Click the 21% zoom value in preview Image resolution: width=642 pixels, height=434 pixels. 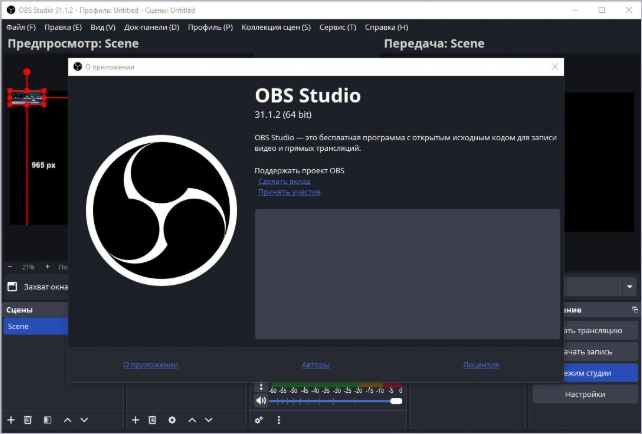pos(28,267)
